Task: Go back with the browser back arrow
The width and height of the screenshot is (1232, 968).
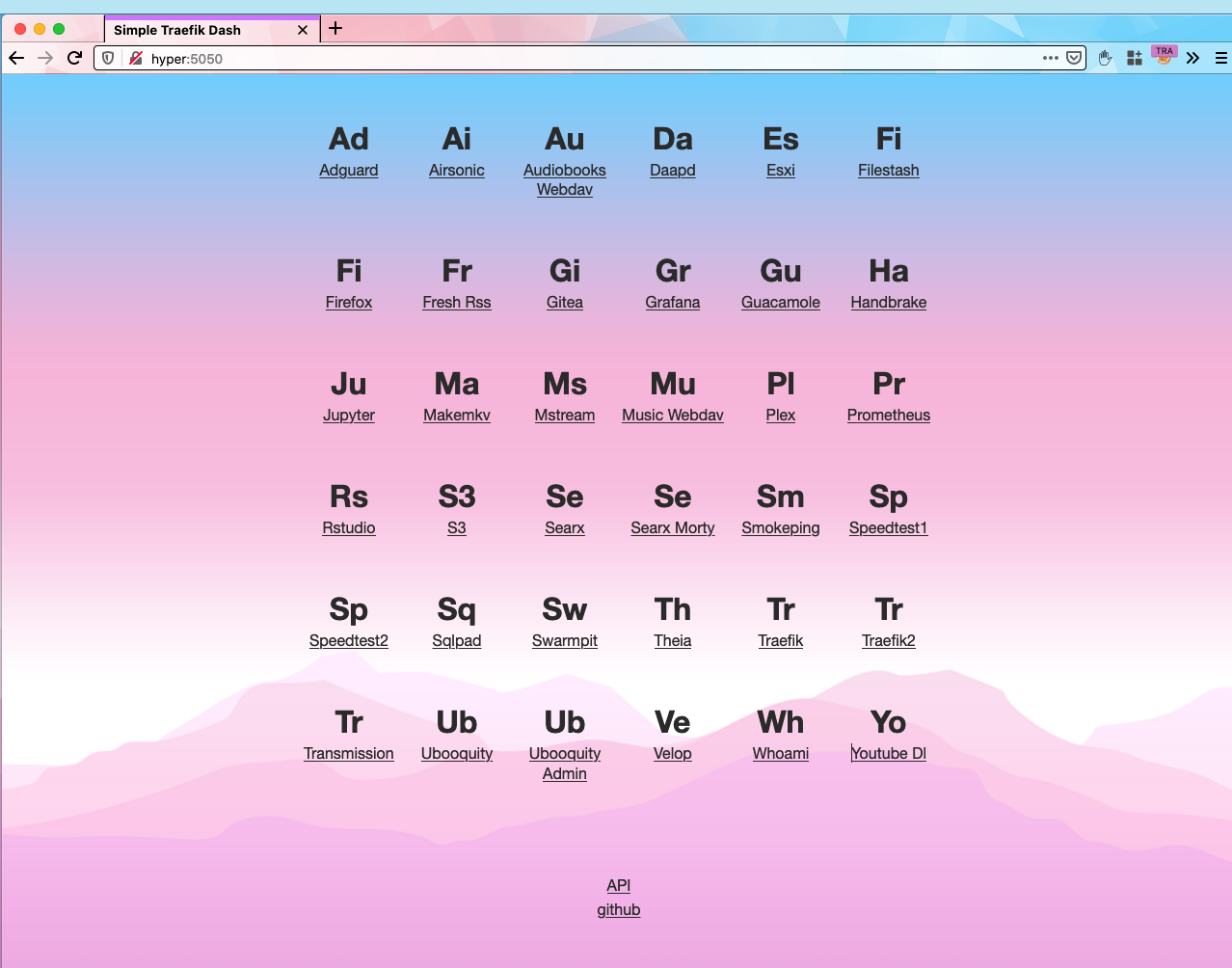Action: coord(16,58)
